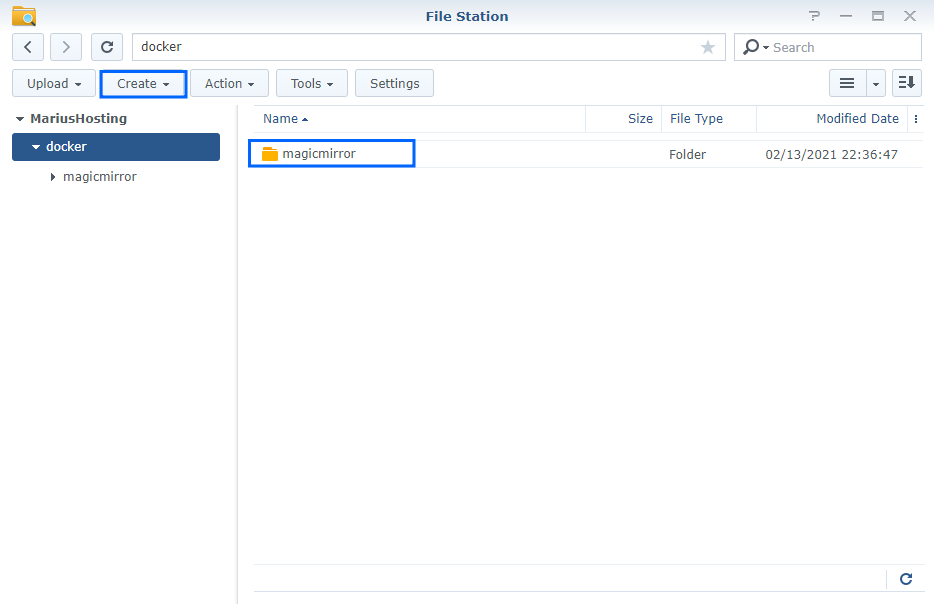The height and width of the screenshot is (604, 934).
Task: Open the Upload dropdown button
Action: pyautogui.click(x=53, y=83)
